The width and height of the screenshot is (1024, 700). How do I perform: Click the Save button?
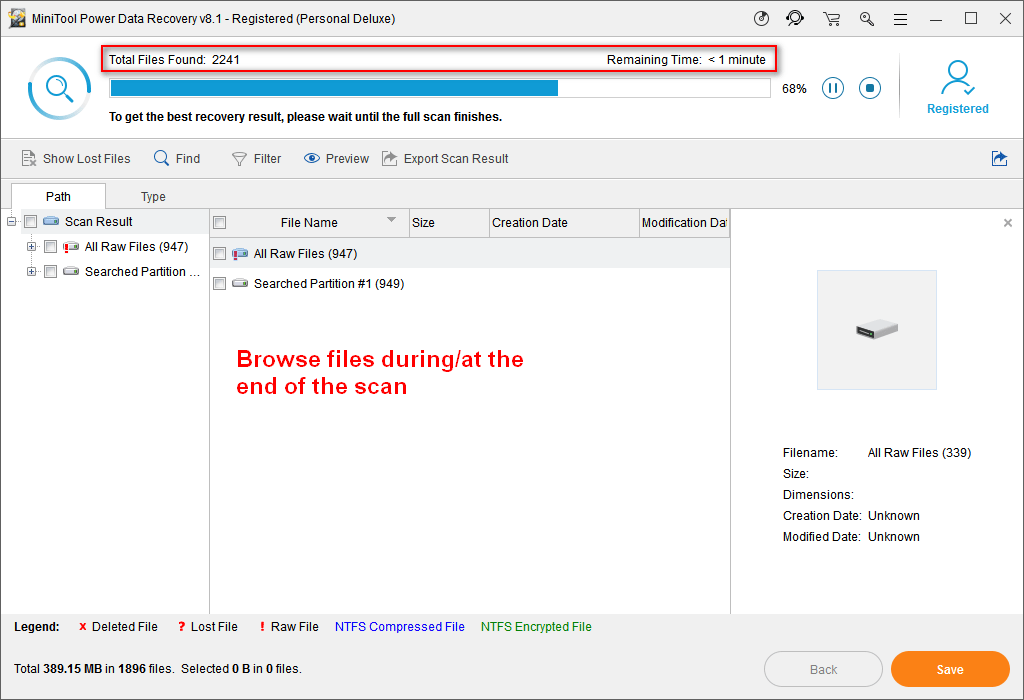pyautogui.click(x=950, y=669)
